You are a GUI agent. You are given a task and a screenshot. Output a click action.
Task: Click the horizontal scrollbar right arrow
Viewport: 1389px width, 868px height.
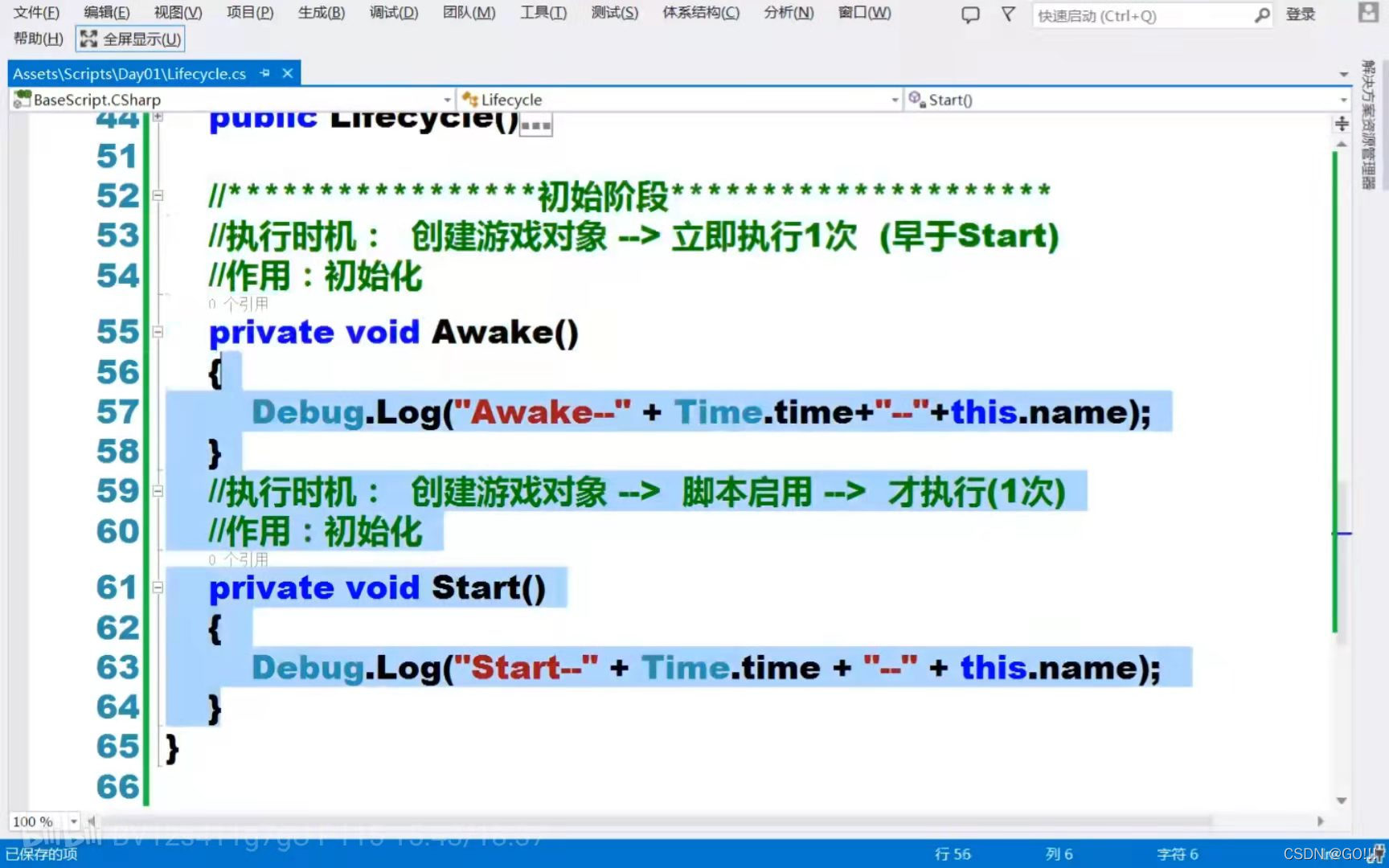[x=1320, y=821]
